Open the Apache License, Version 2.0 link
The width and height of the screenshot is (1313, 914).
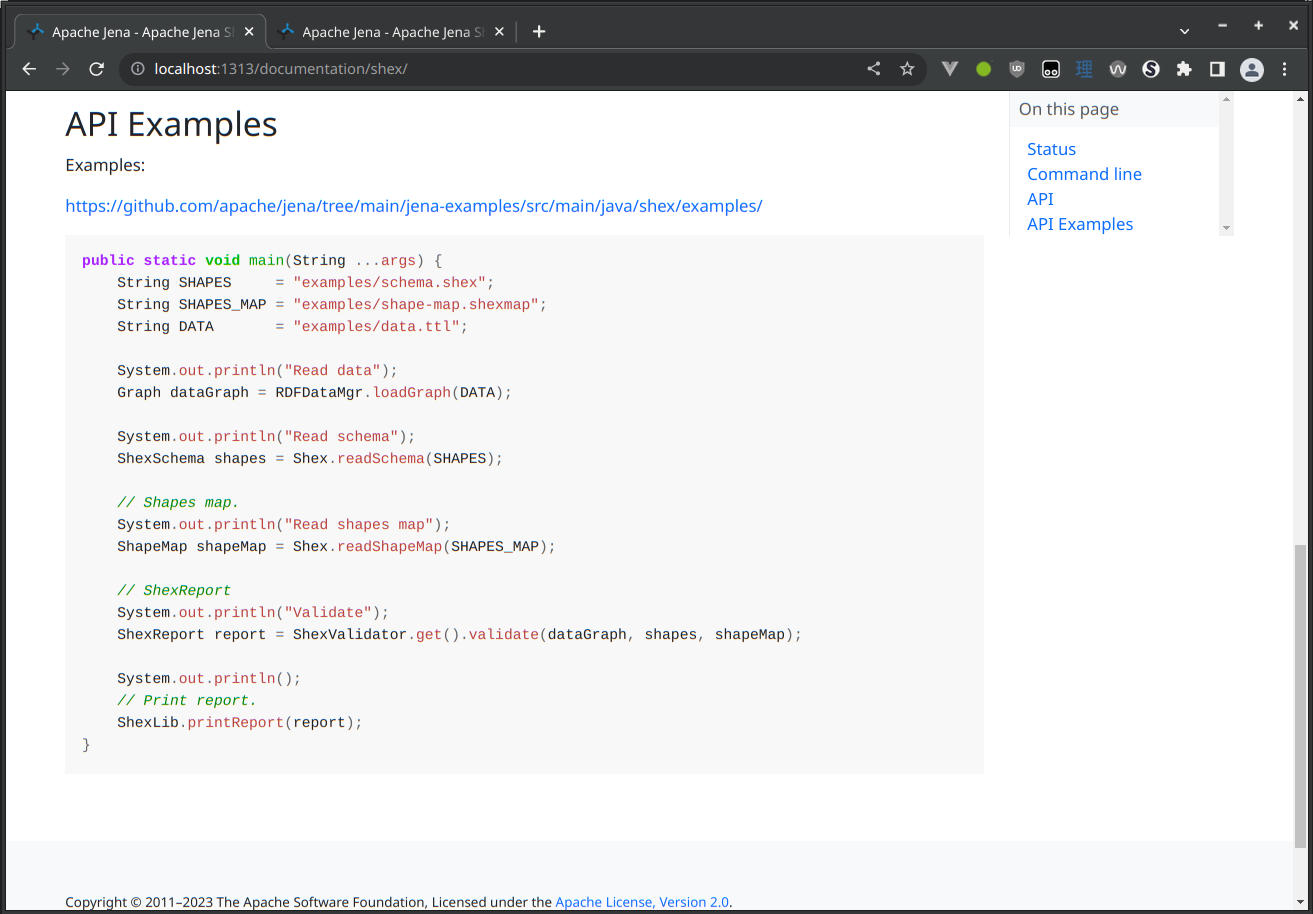642,902
